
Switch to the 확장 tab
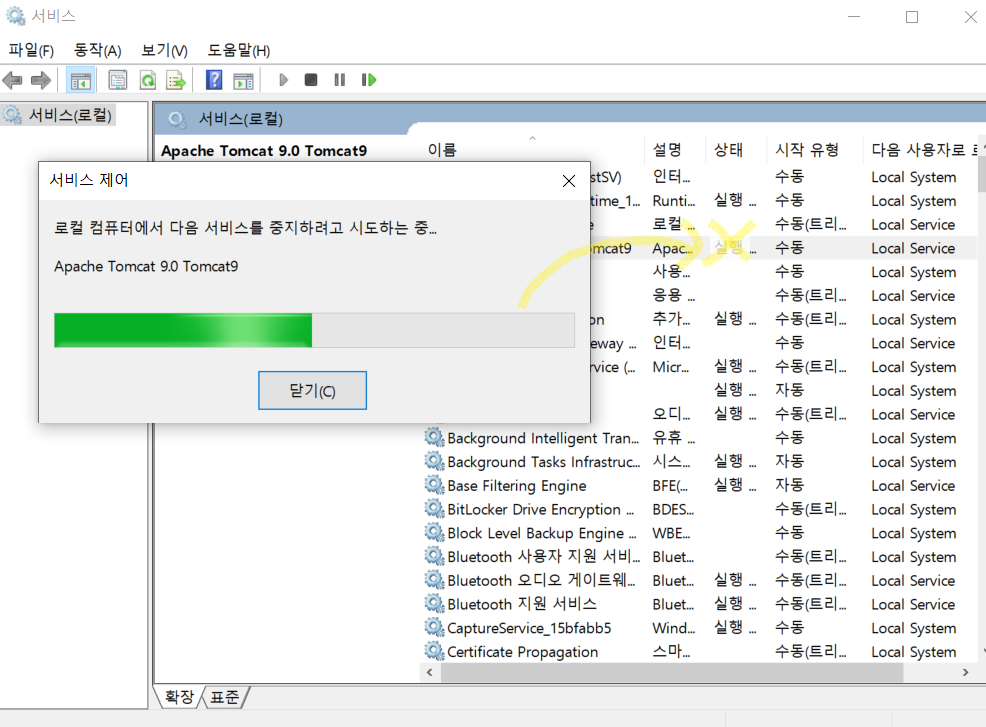point(179,697)
